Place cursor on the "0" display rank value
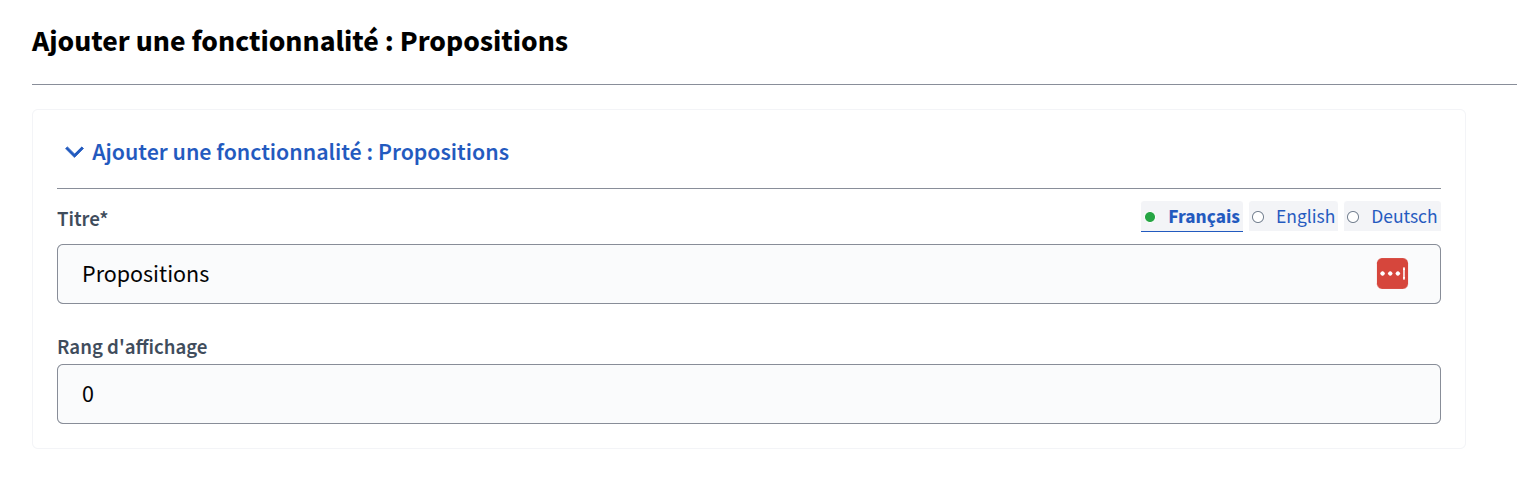 tap(88, 395)
